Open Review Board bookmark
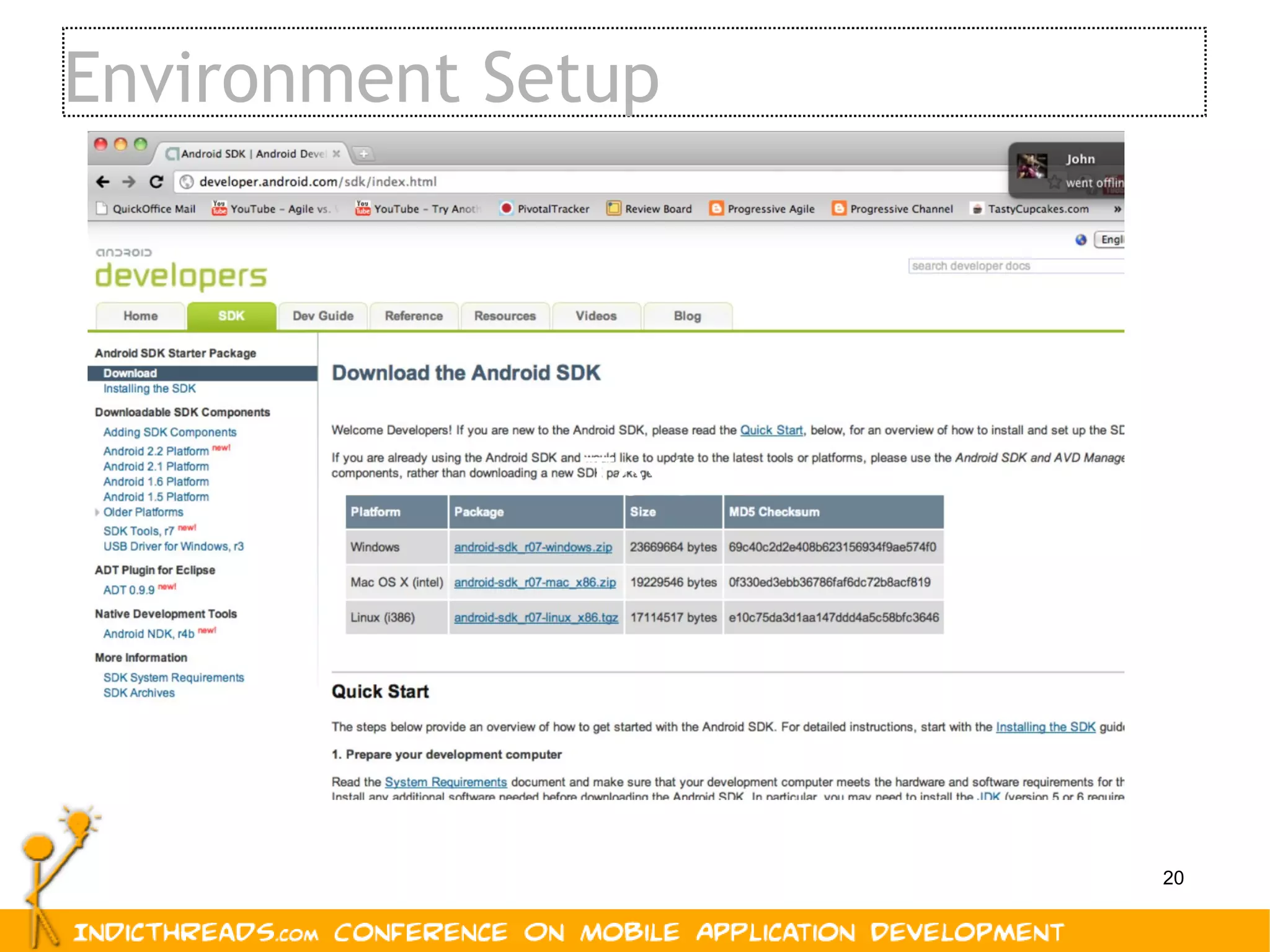This screenshot has width=1270, height=952. [x=649, y=209]
